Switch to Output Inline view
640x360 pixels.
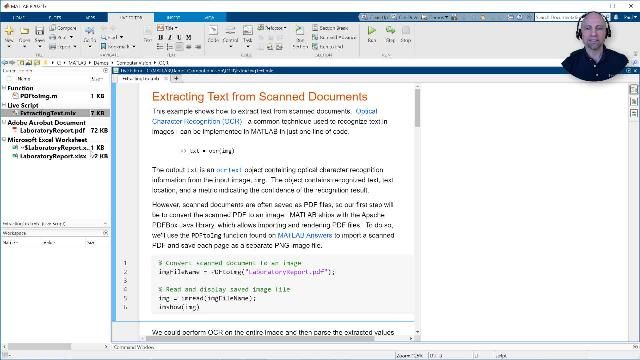[633, 101]
